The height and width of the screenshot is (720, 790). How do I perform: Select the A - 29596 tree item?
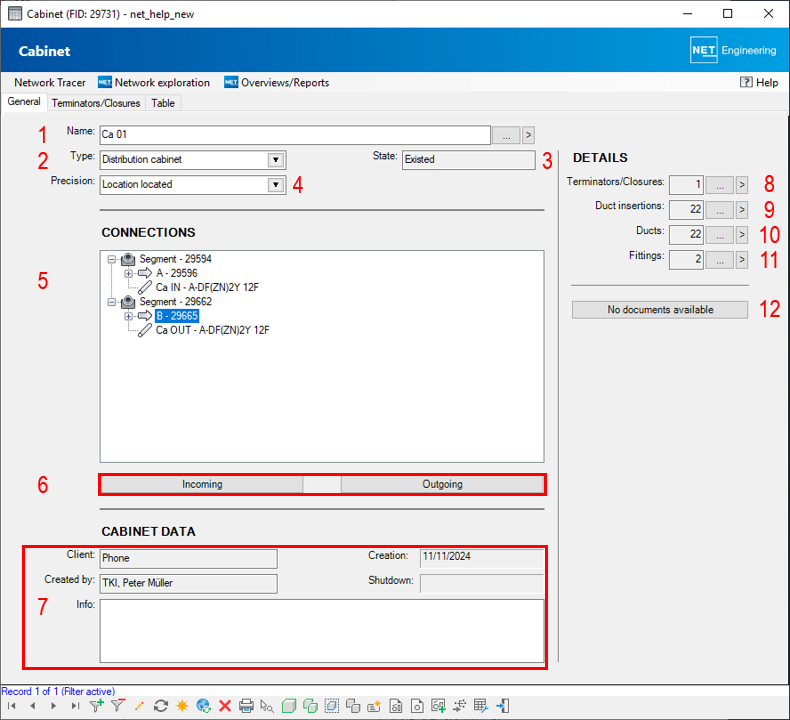click(x=177, y=274)
